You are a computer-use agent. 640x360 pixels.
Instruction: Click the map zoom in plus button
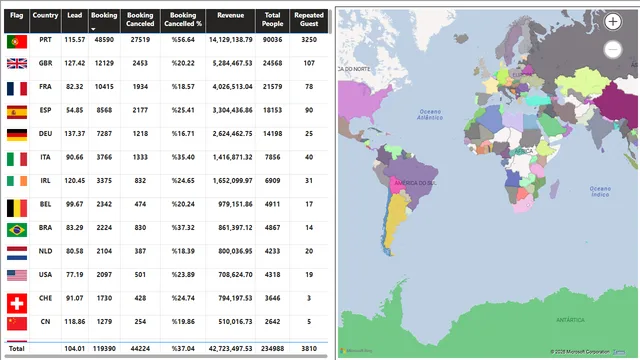click(613, 22)
